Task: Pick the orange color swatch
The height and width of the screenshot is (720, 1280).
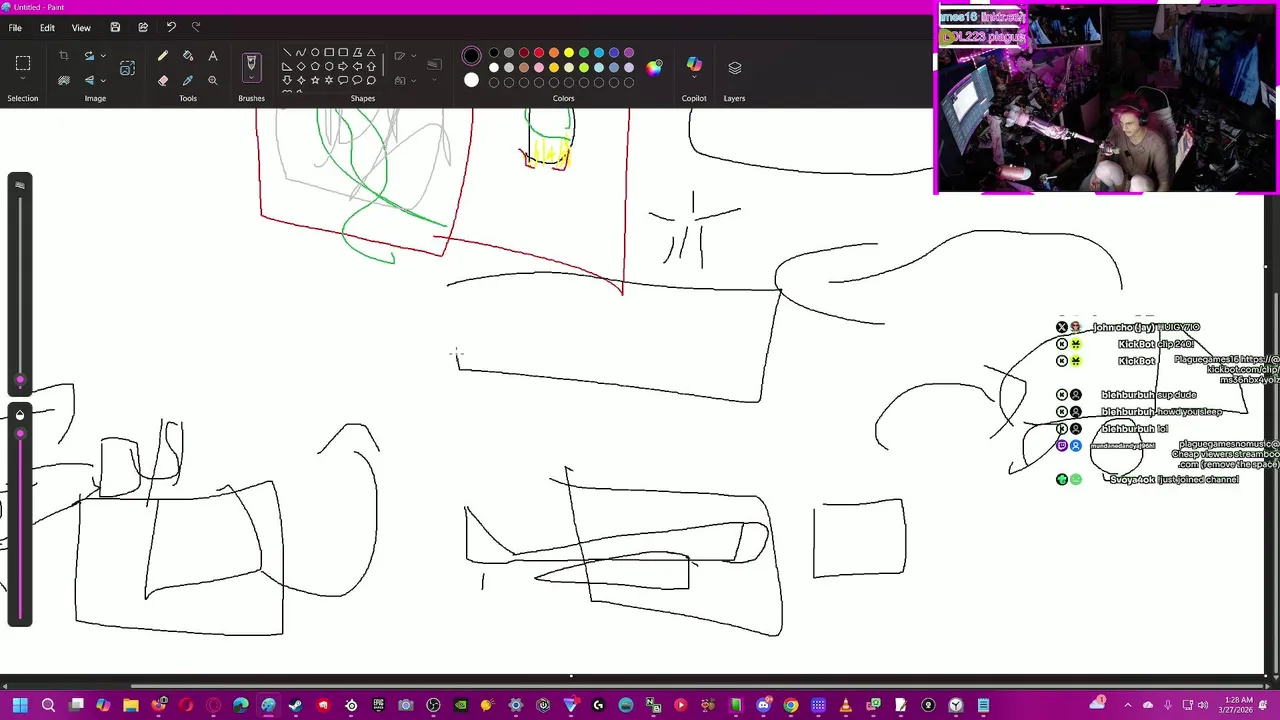Action: [x=554, y=52]
